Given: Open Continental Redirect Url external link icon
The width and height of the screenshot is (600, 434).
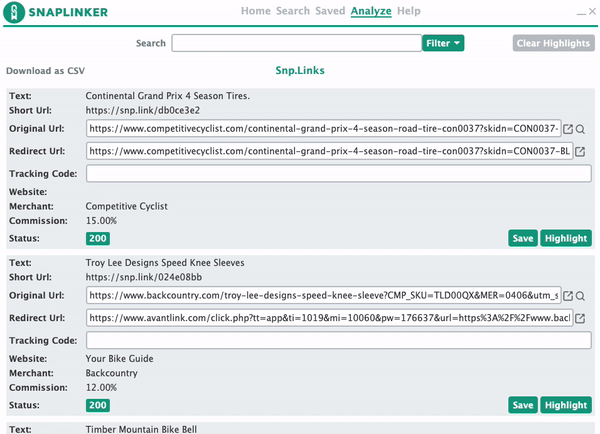Looking at the screenshot, I should tap(580, 152).
